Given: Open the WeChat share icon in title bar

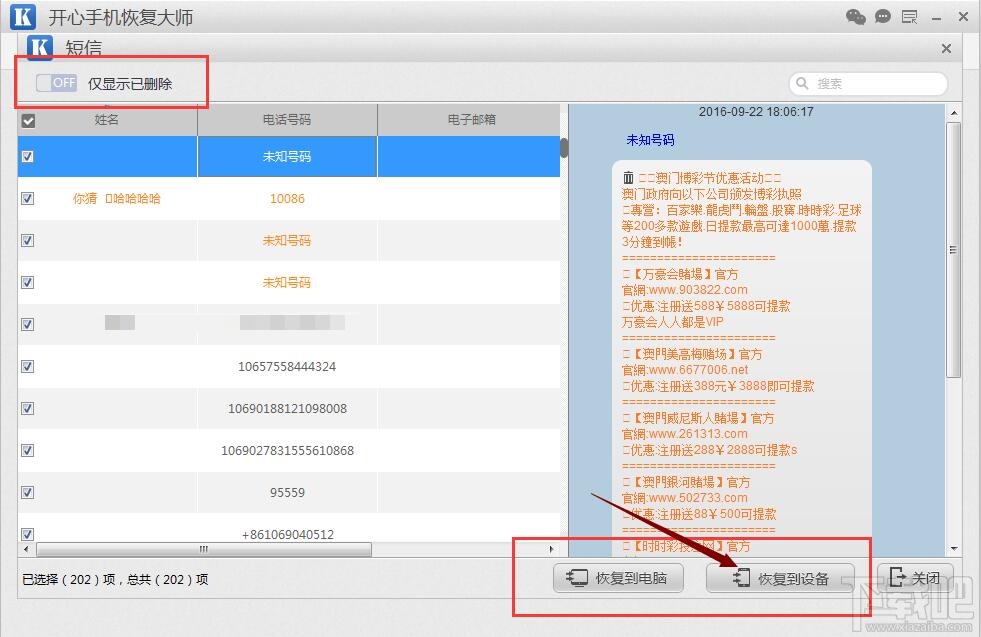Looking at the screenshot, I should click(855, 16).
